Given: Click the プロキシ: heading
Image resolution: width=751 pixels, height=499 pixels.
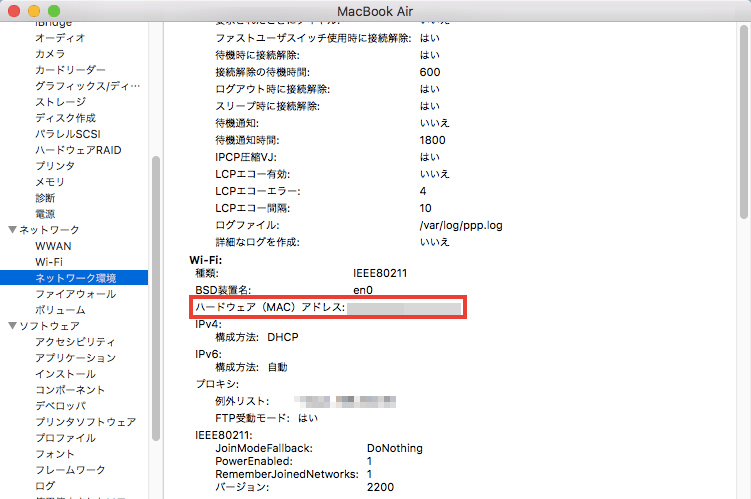Looking at the screenshot, I should click(x=217, y=384).
